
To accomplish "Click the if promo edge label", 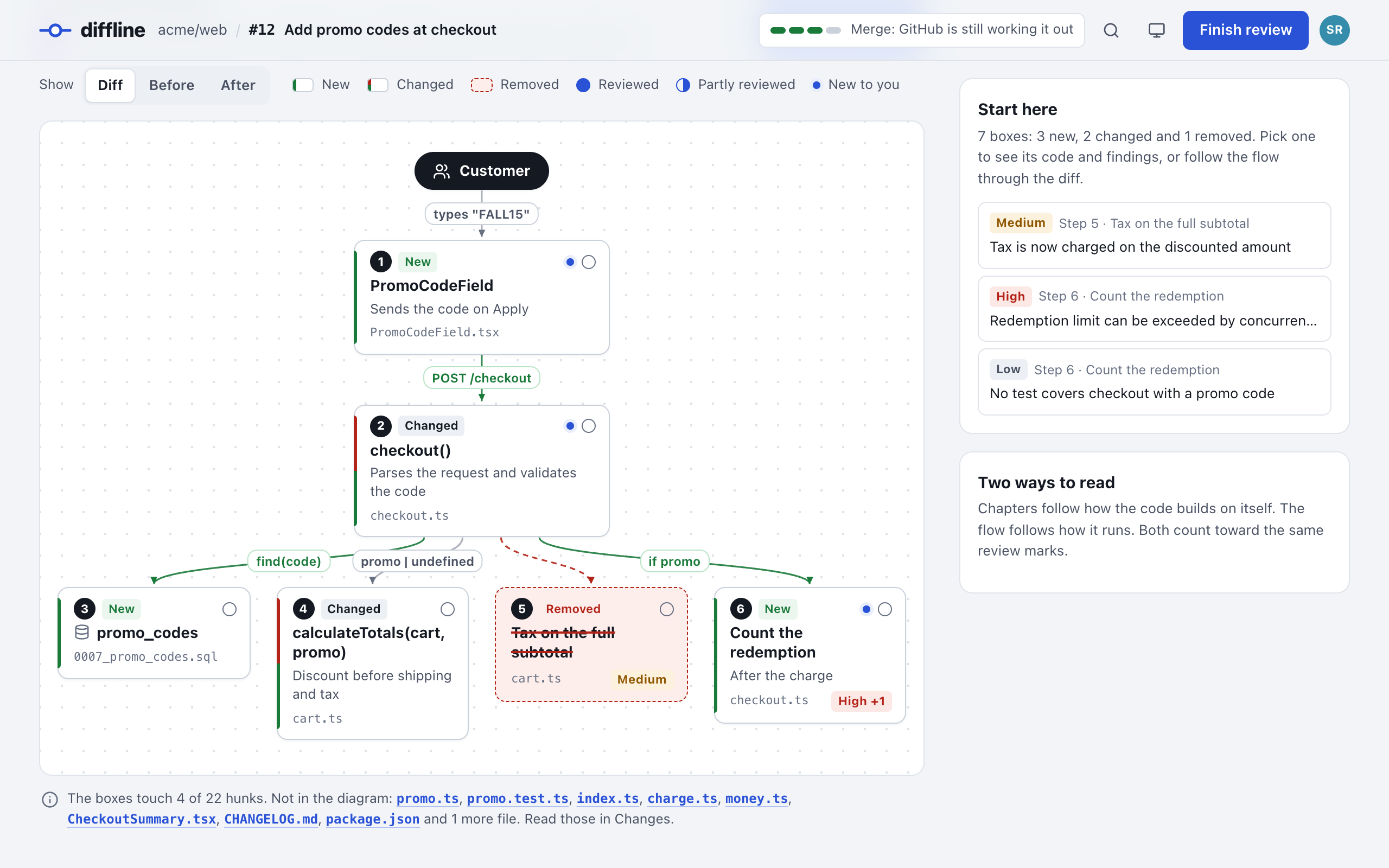I will tap(674, 561).
